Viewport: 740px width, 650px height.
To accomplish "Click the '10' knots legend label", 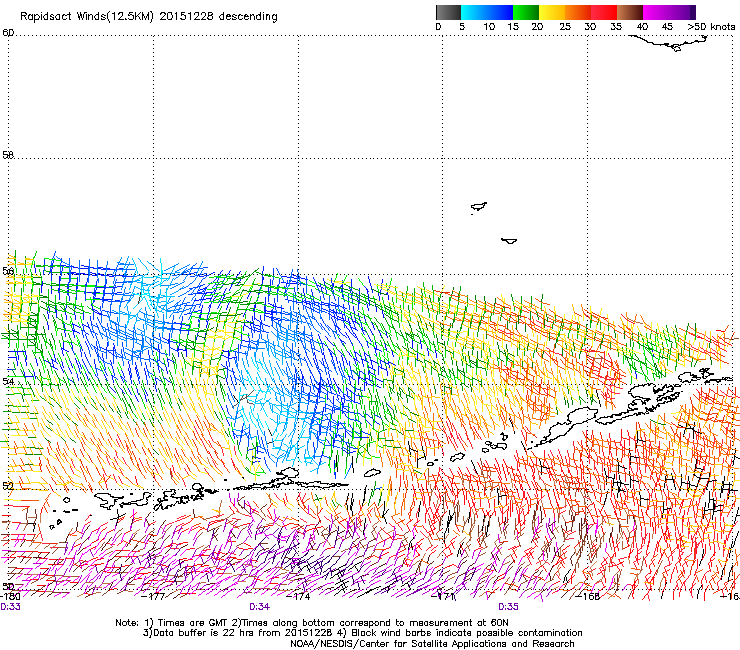I will pos(489,27).
